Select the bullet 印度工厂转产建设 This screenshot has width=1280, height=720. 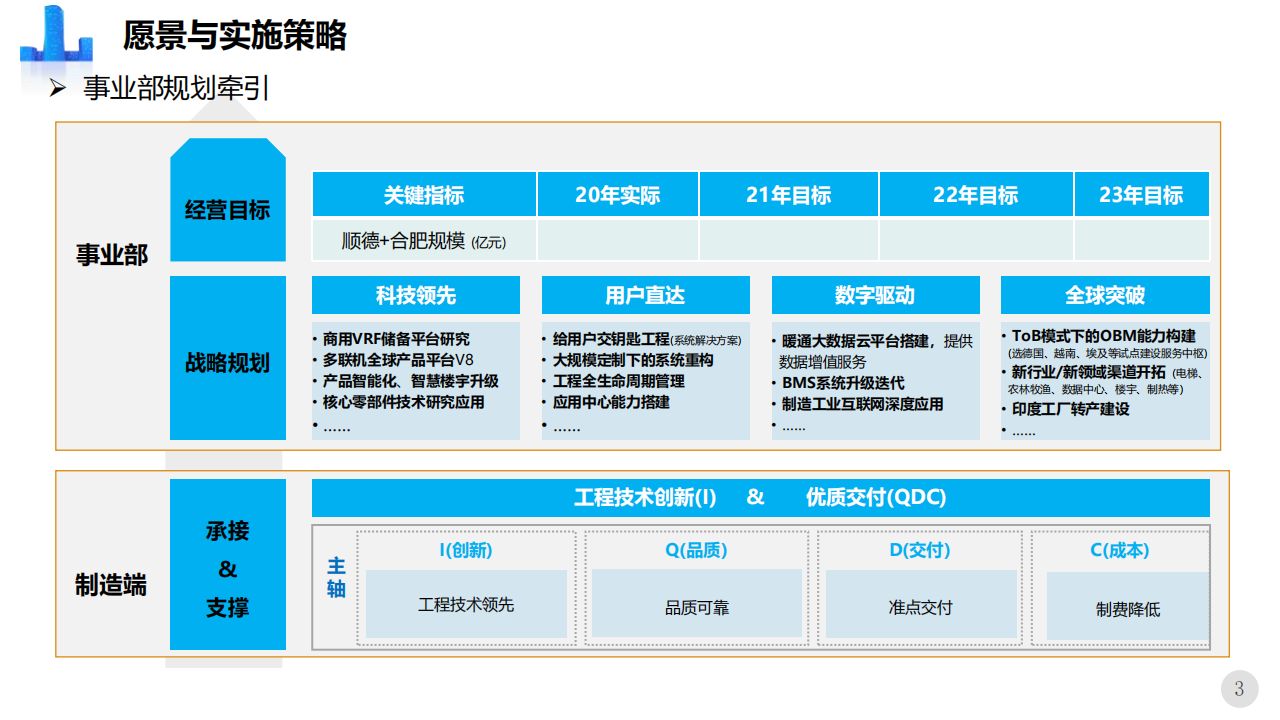click(x=1070, y=409)
